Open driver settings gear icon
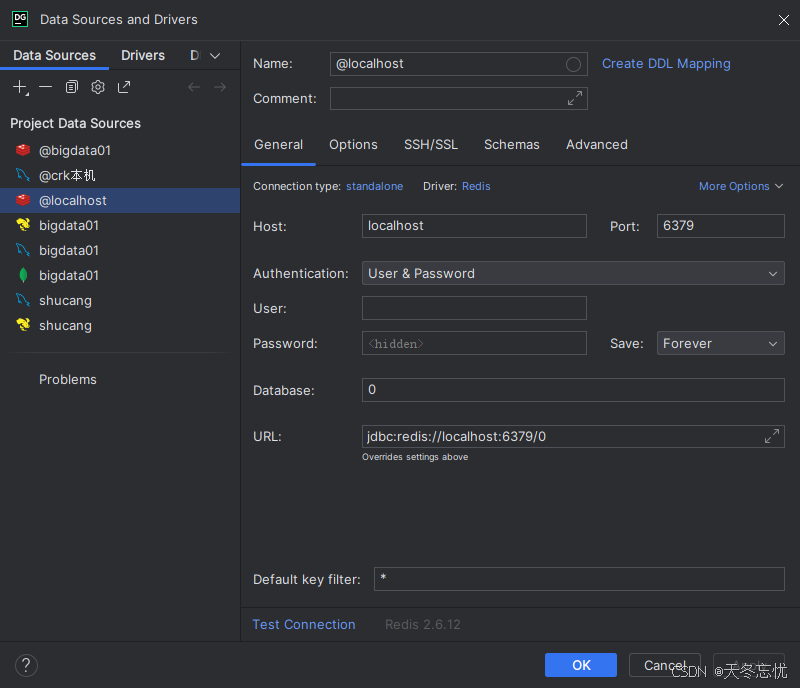The width and height of the screenshot is (800, 688). [x=98, y=87]
